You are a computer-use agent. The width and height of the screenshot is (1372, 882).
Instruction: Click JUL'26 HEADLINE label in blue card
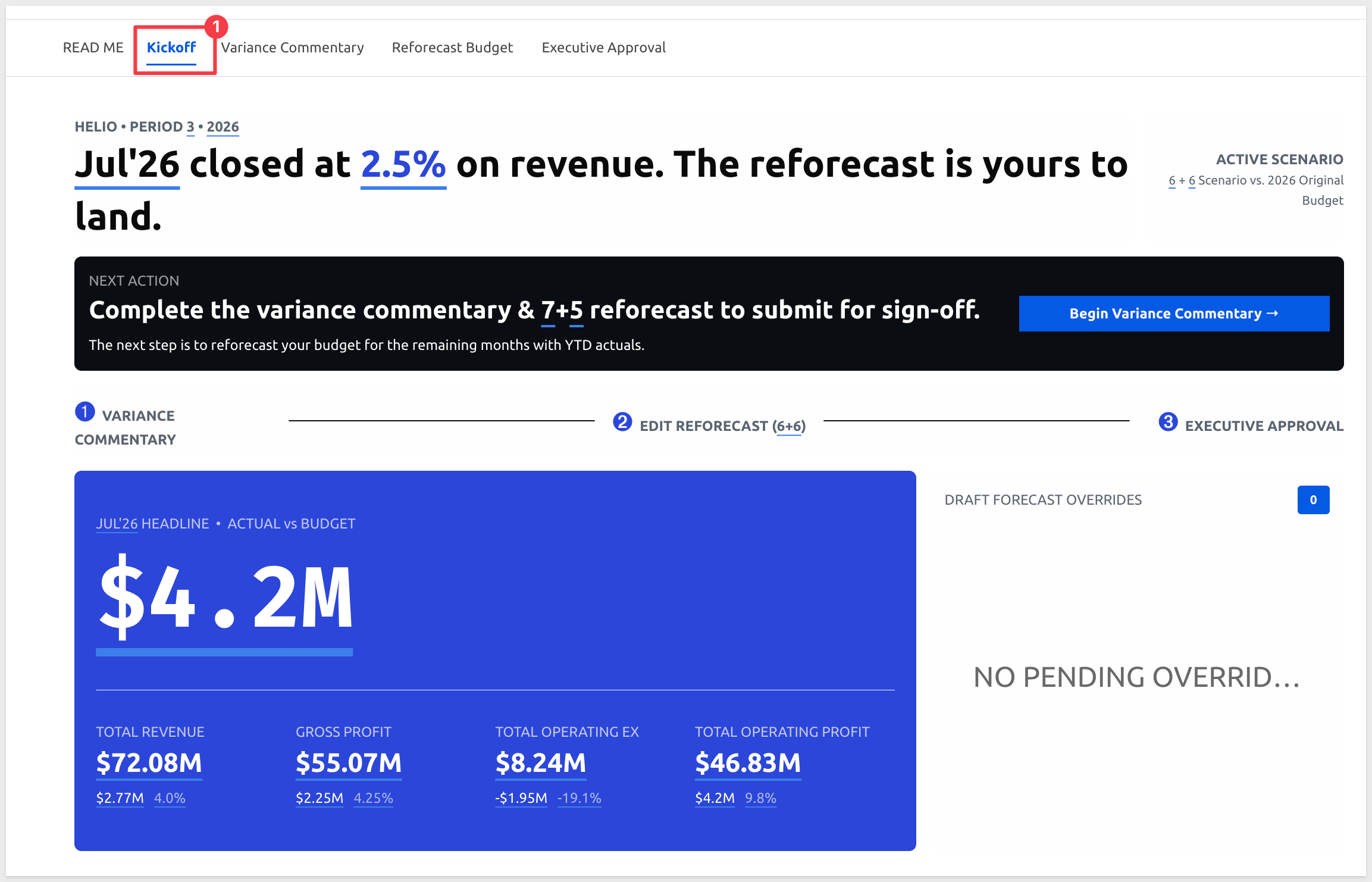point(152,524)
